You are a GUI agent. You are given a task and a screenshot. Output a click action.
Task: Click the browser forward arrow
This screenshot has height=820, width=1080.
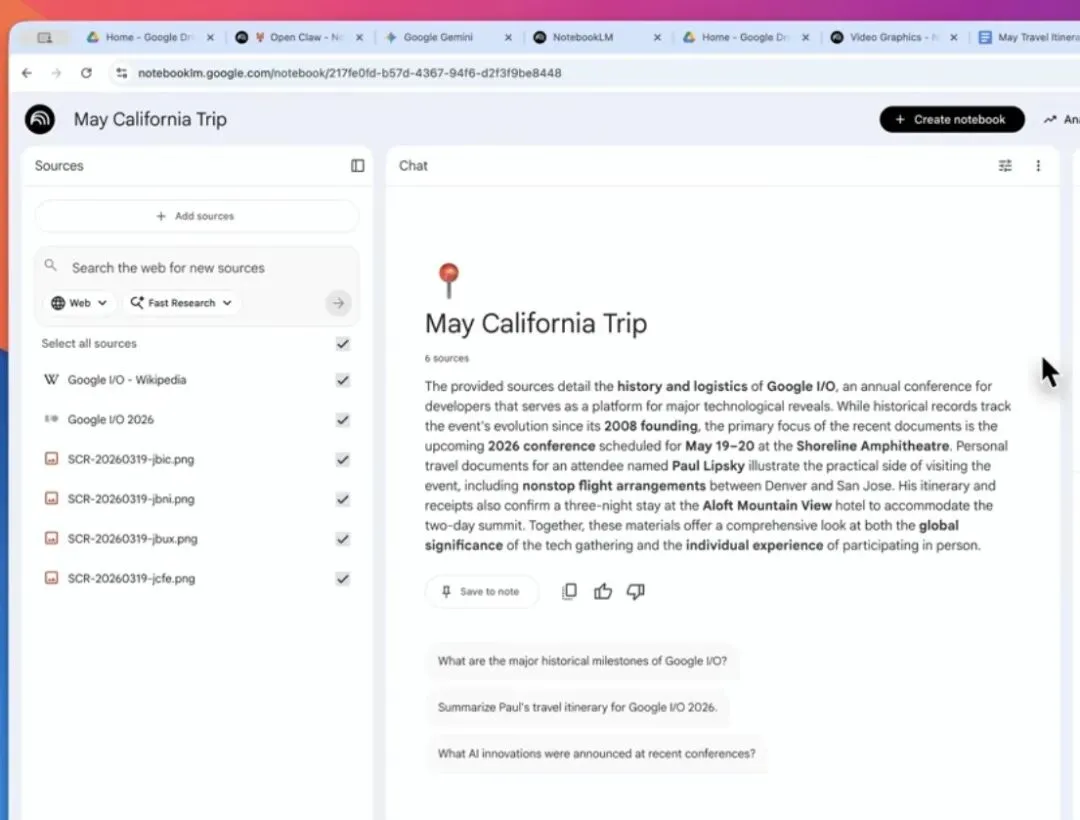pos(56,73)
